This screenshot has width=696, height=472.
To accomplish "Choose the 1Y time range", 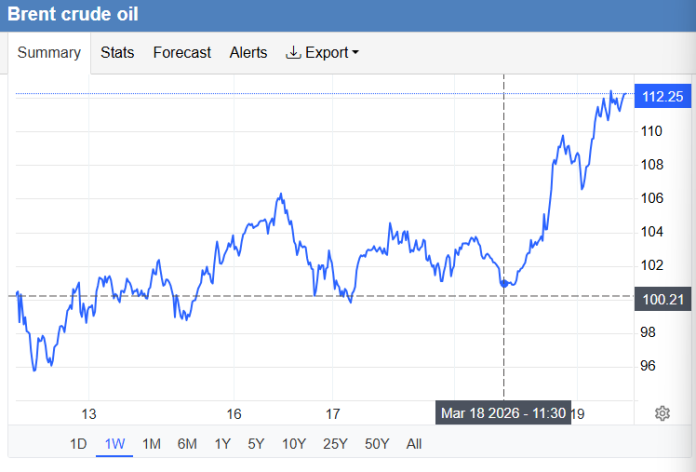I will (222, 443).
